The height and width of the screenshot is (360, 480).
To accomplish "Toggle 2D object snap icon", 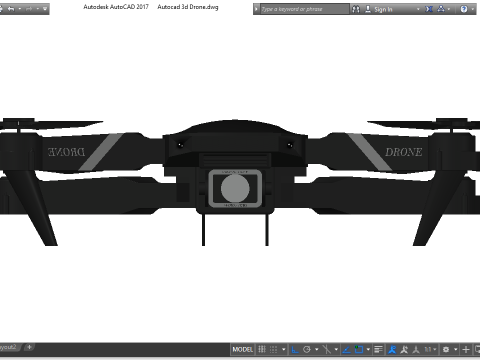I will coord(359,349).
